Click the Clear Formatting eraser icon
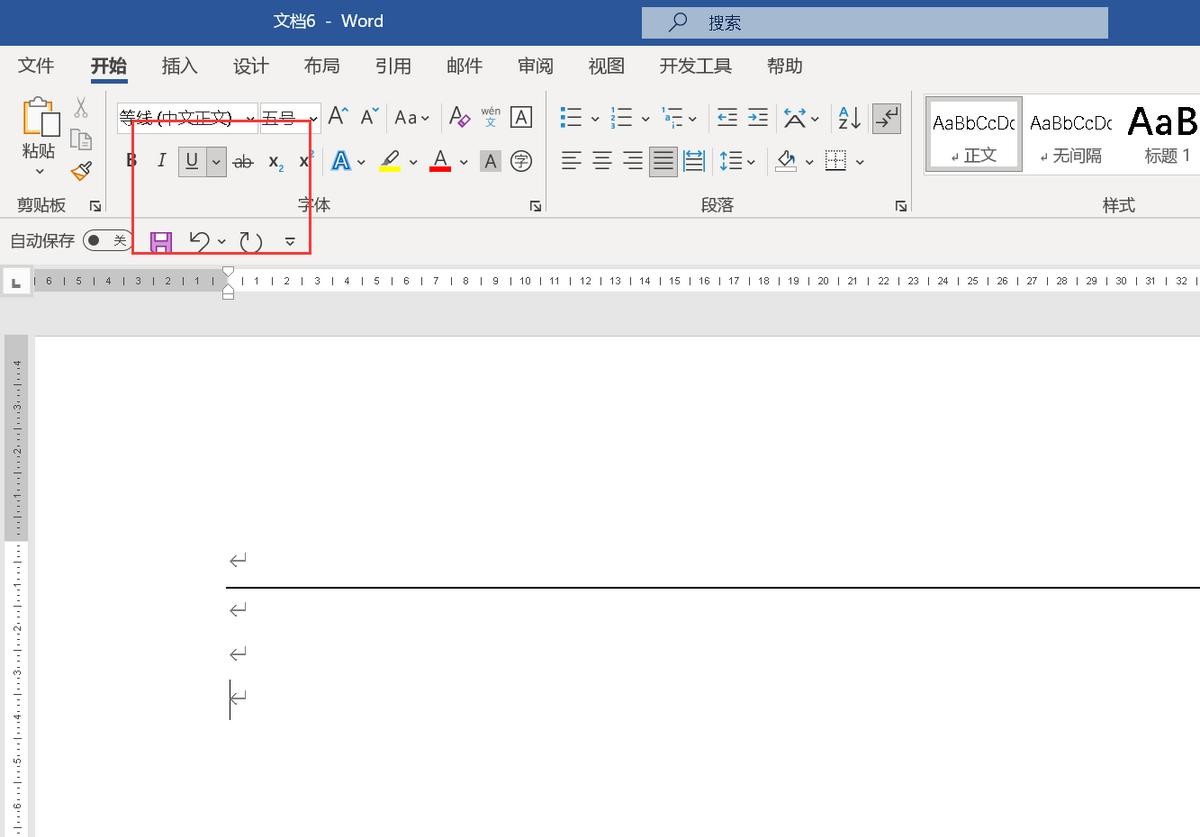 459,117
